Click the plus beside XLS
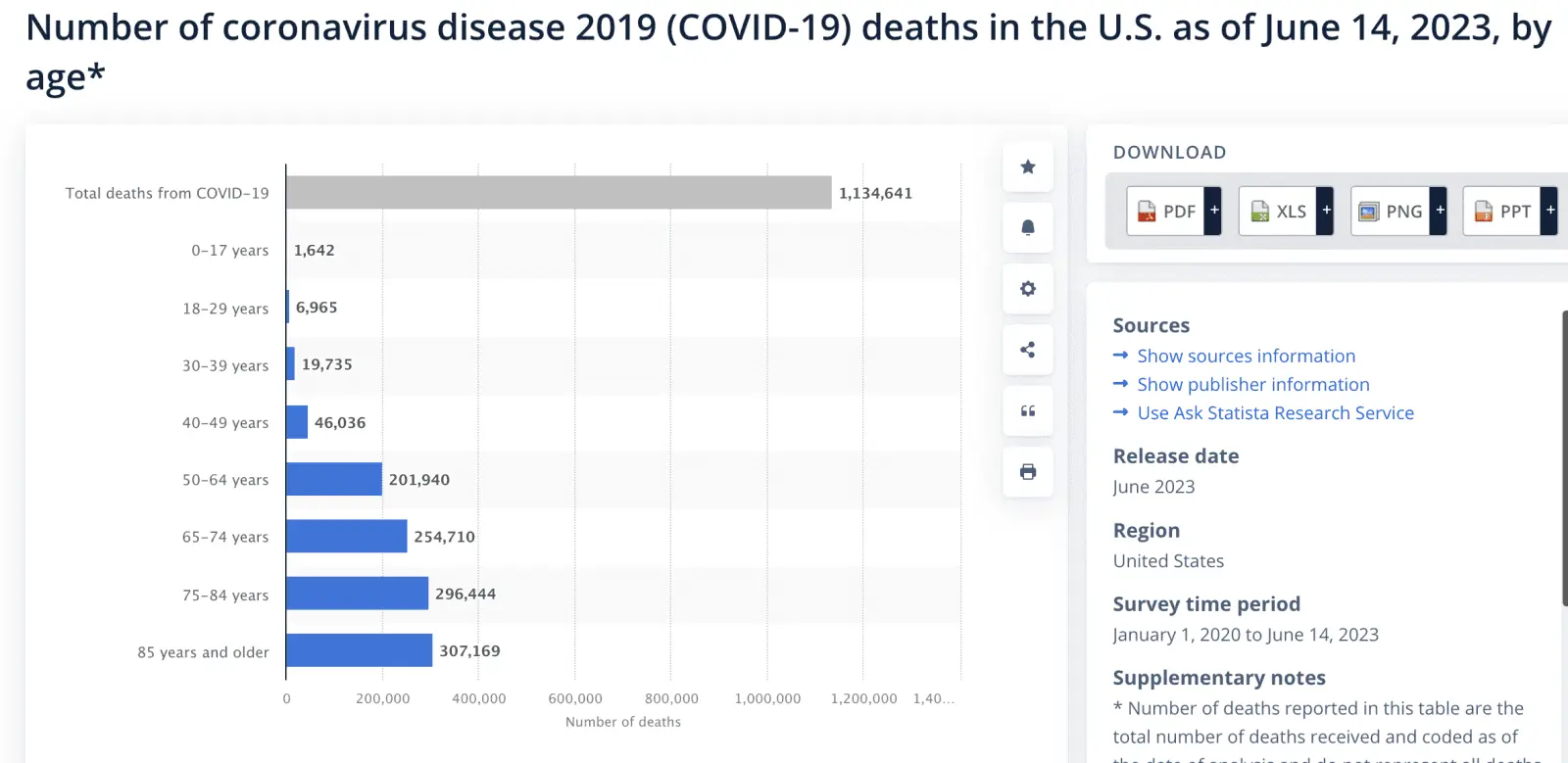 (x=1326, y=211)
